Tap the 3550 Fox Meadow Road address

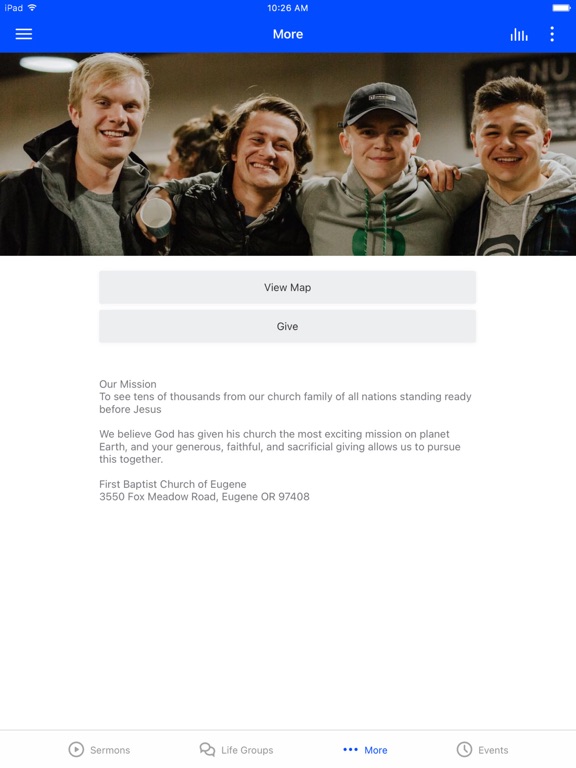click(x=204, y=497)
